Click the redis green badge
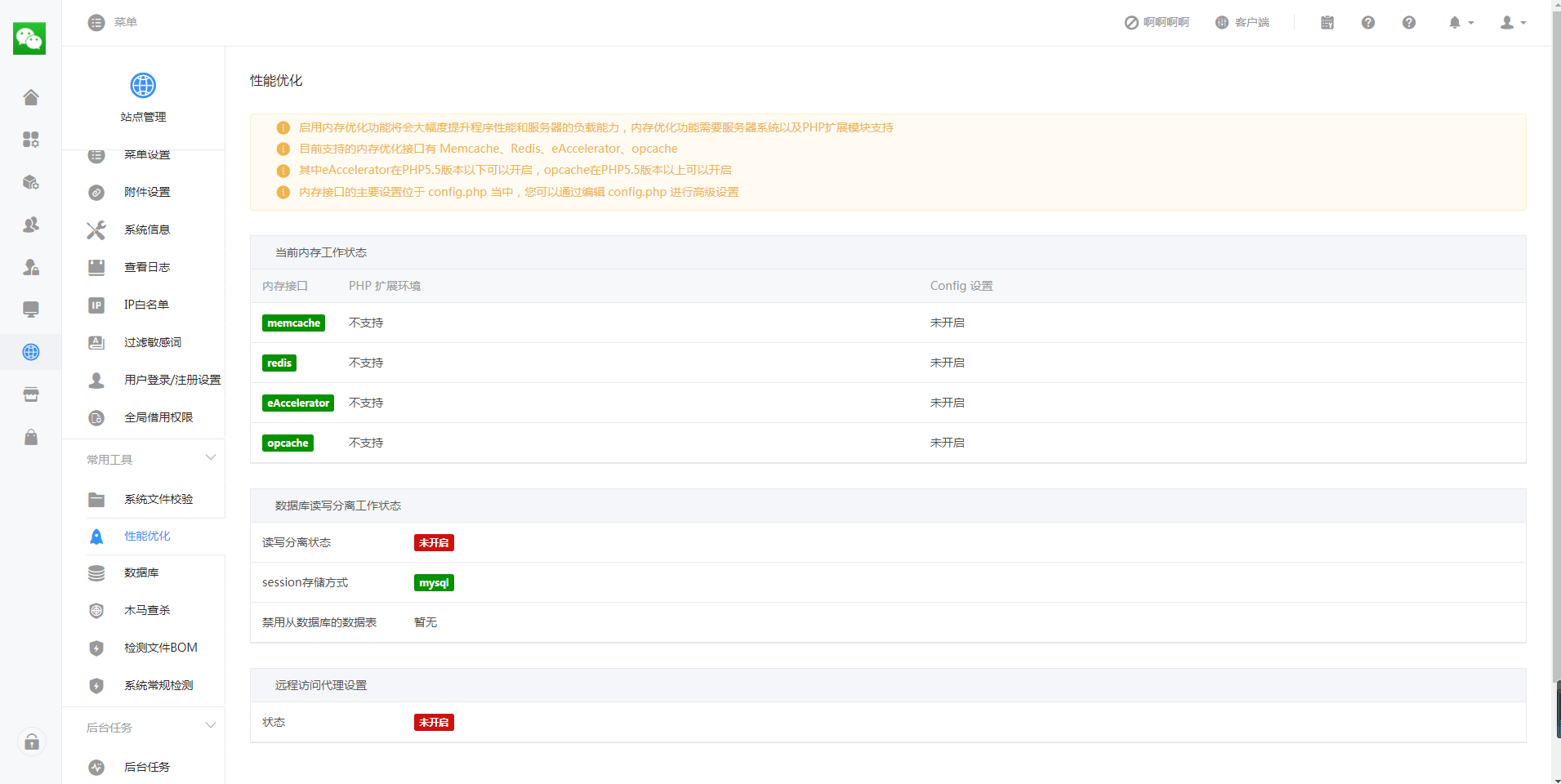Screen dimensions: 1561x784 tap(279, 363)
